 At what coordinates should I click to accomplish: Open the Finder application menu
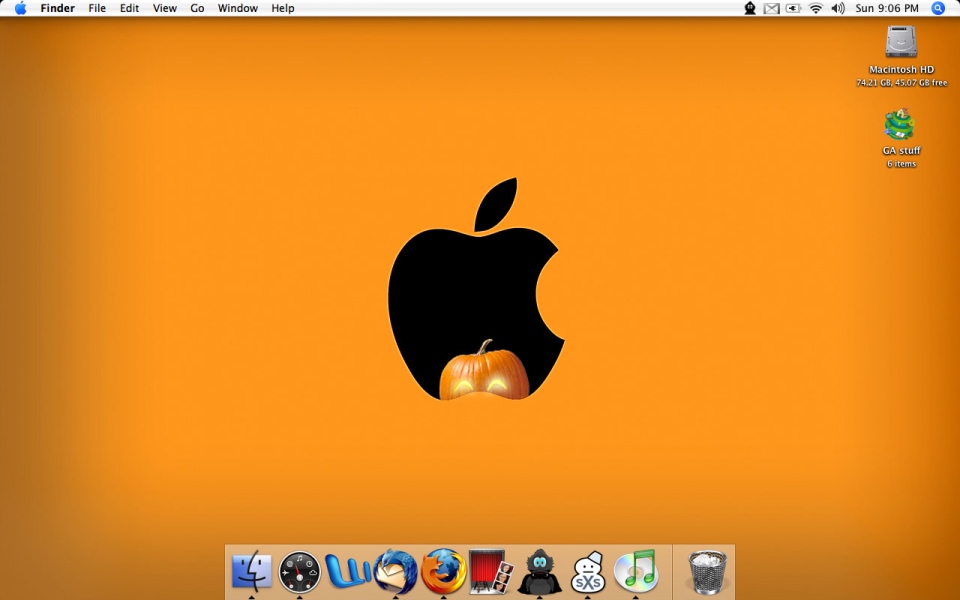pyautogui.click(x=58, y=8)
